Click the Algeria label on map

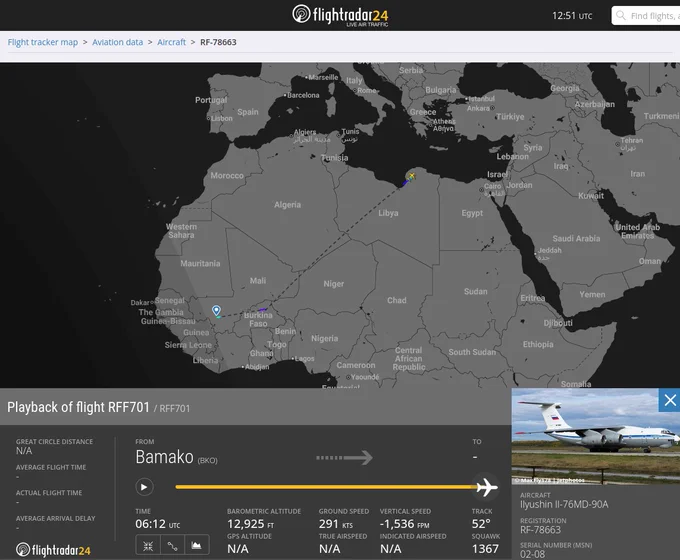(x=288, y=205)
